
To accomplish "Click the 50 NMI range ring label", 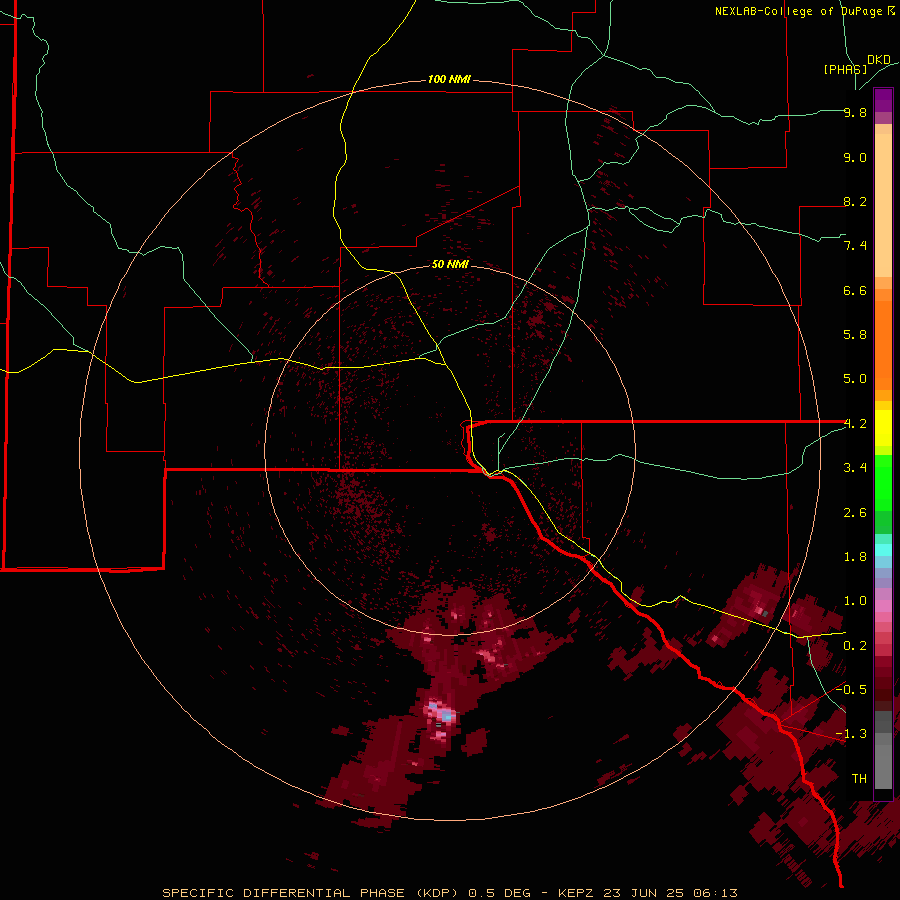I will [450, 264].
